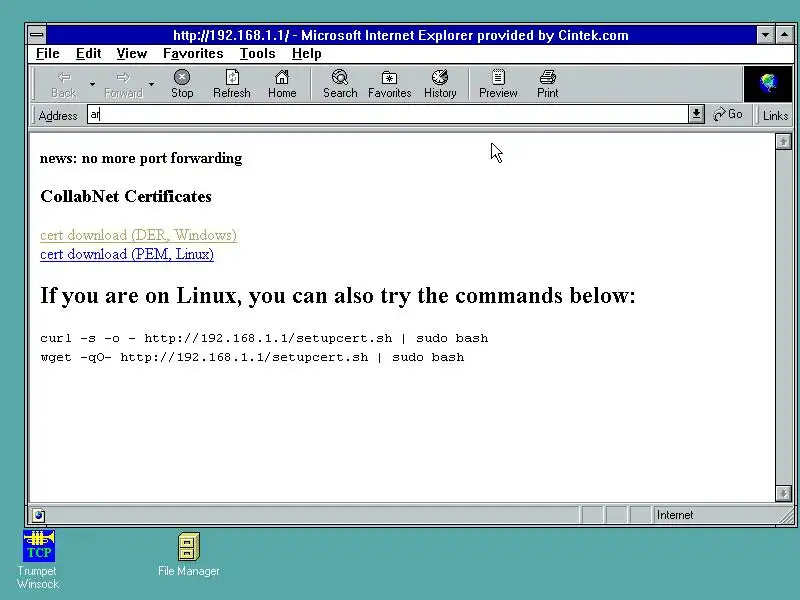
Task: Follow cert download (DER, Windows) link
Action: tap(138, 235)
